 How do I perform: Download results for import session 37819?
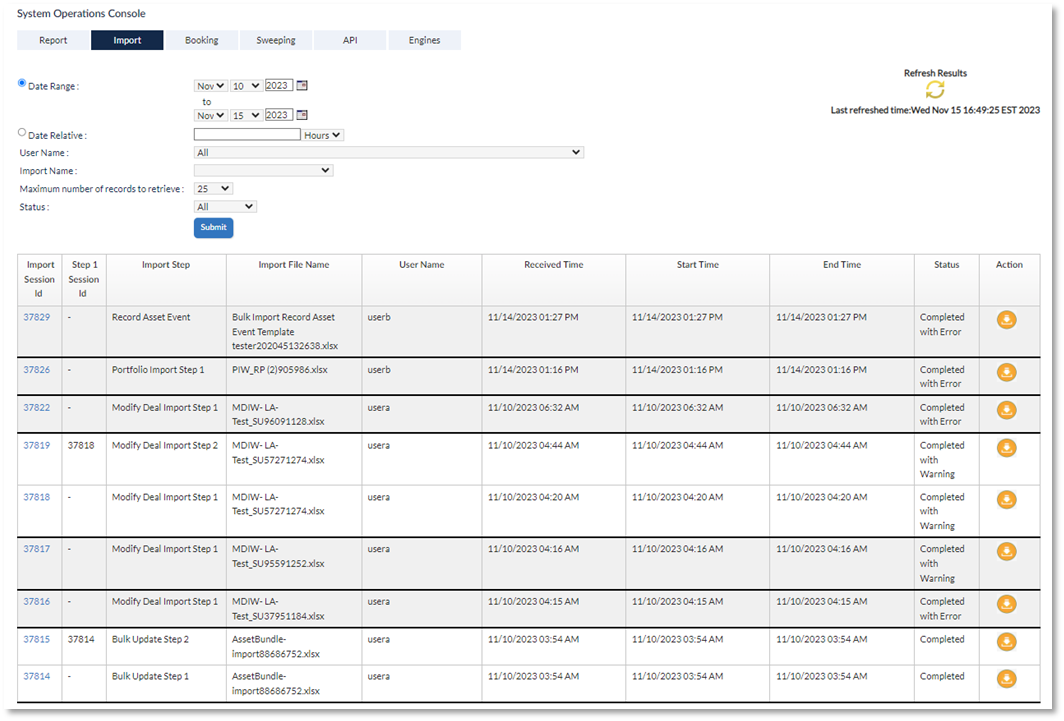(1006, 448)
